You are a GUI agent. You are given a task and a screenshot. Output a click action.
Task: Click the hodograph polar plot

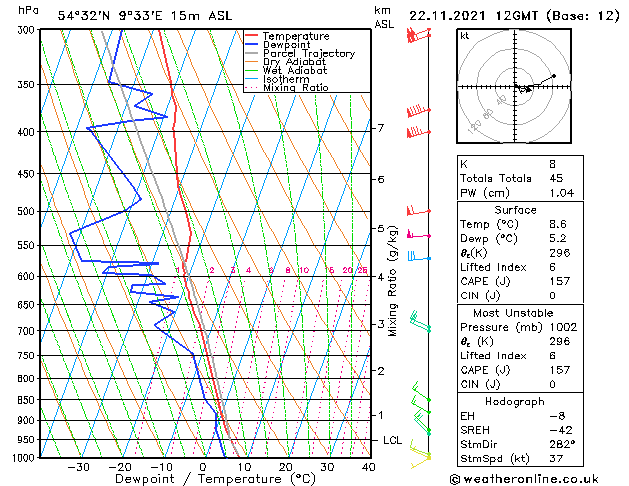click(514, 86)
